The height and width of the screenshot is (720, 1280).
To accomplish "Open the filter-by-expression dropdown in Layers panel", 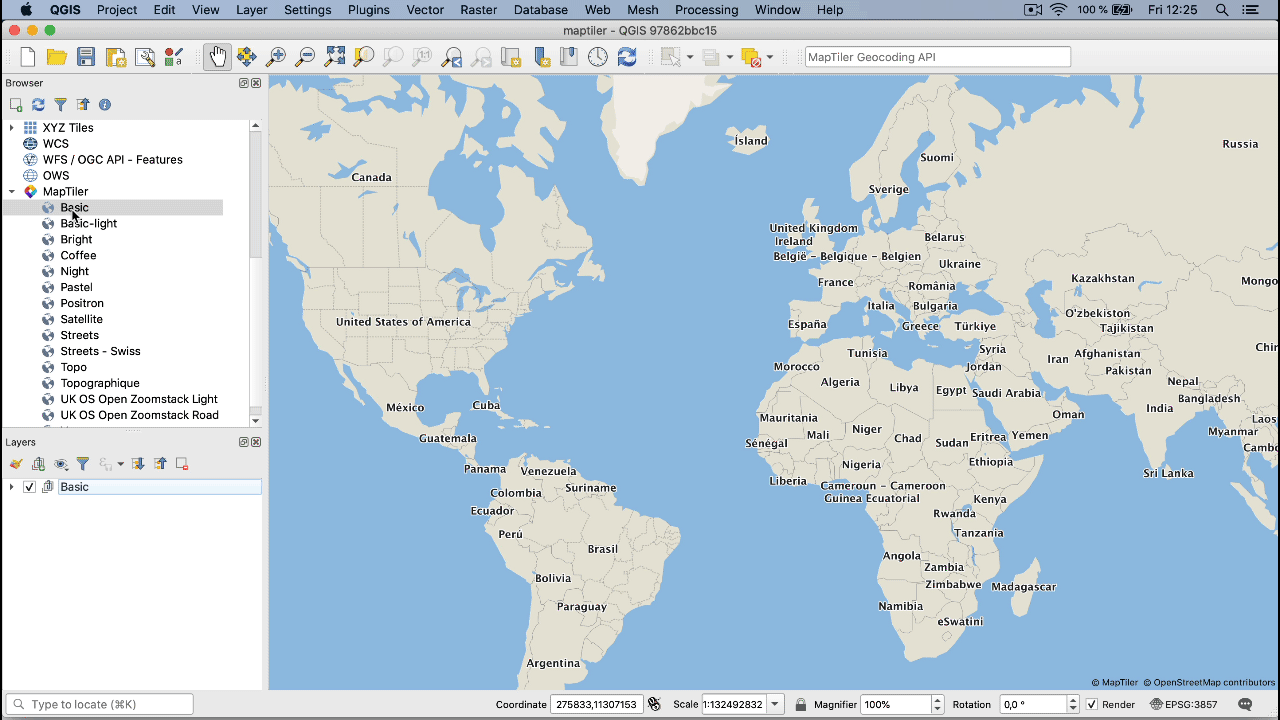I will 121,464.
